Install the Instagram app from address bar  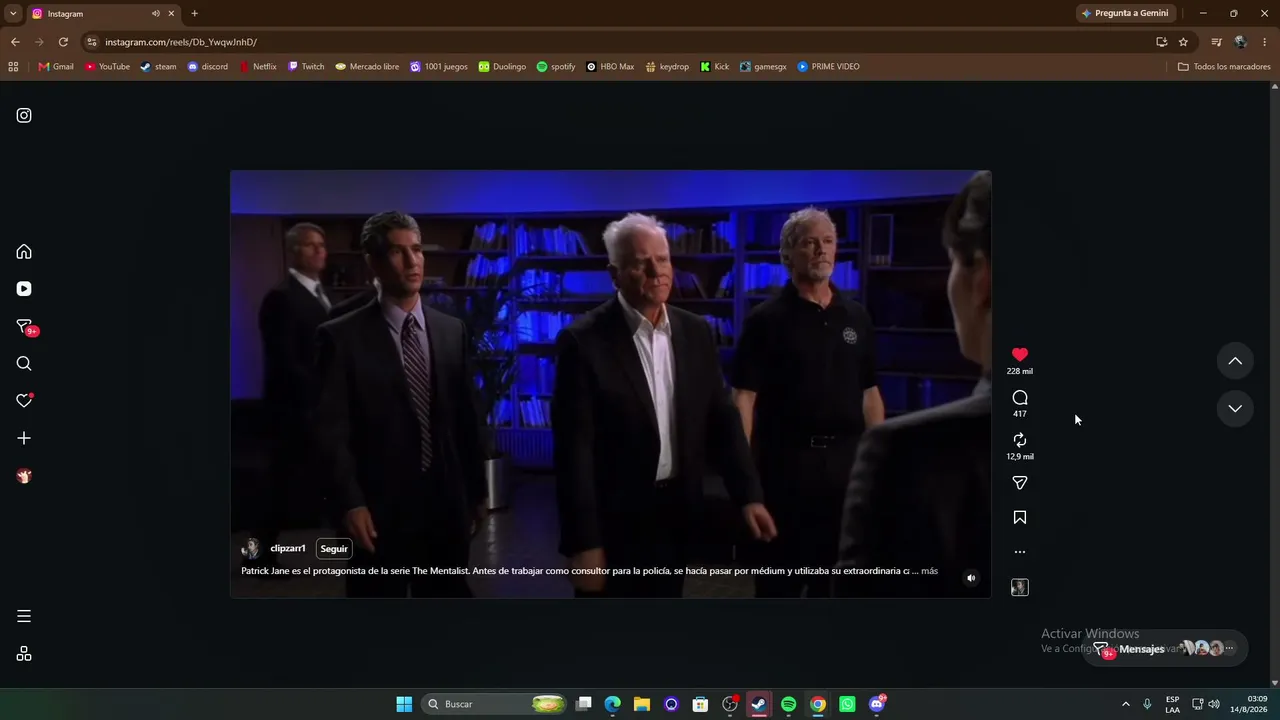(1161, 42)
